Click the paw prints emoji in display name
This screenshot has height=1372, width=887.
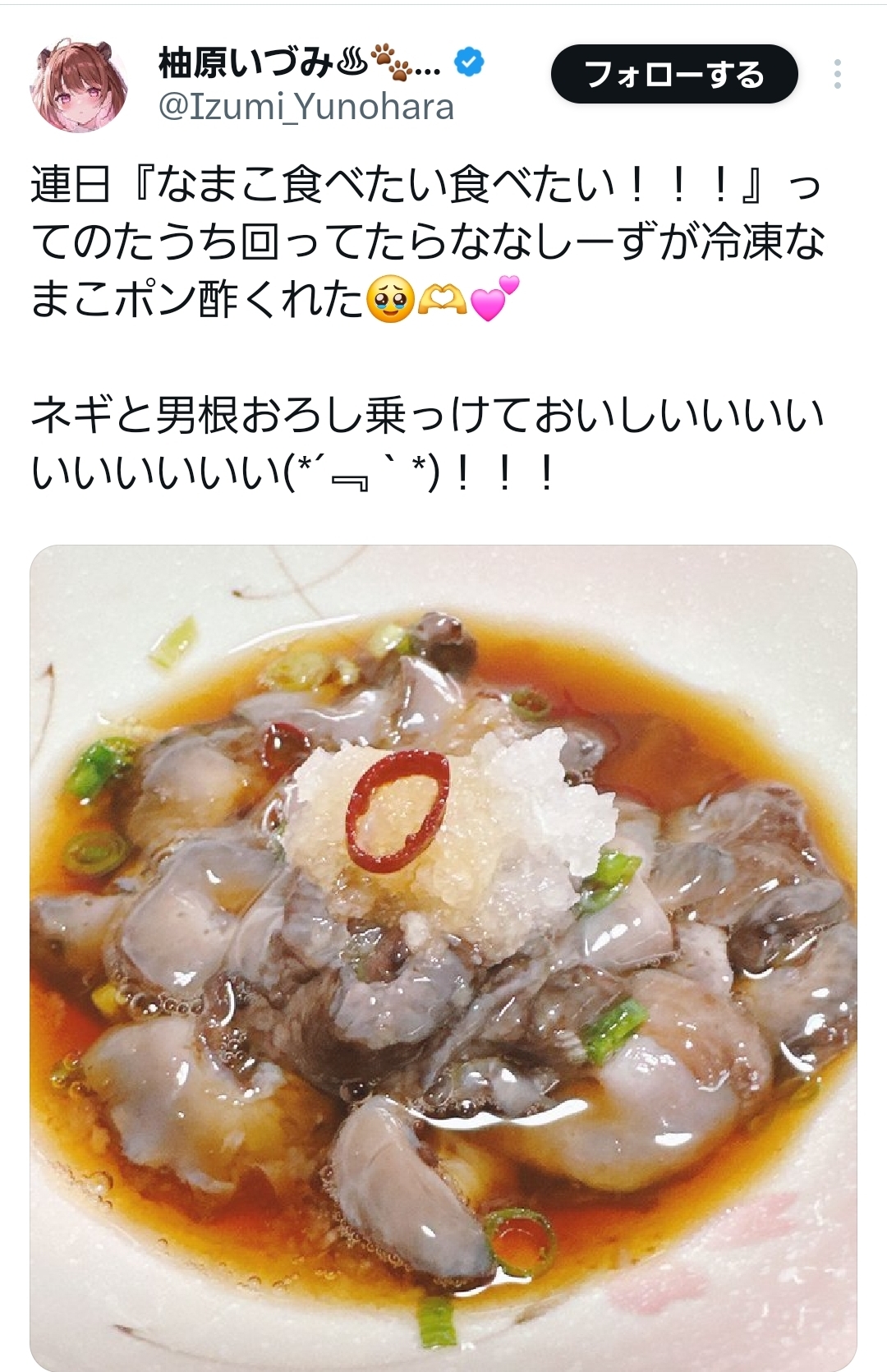click(x=389, y=63)
